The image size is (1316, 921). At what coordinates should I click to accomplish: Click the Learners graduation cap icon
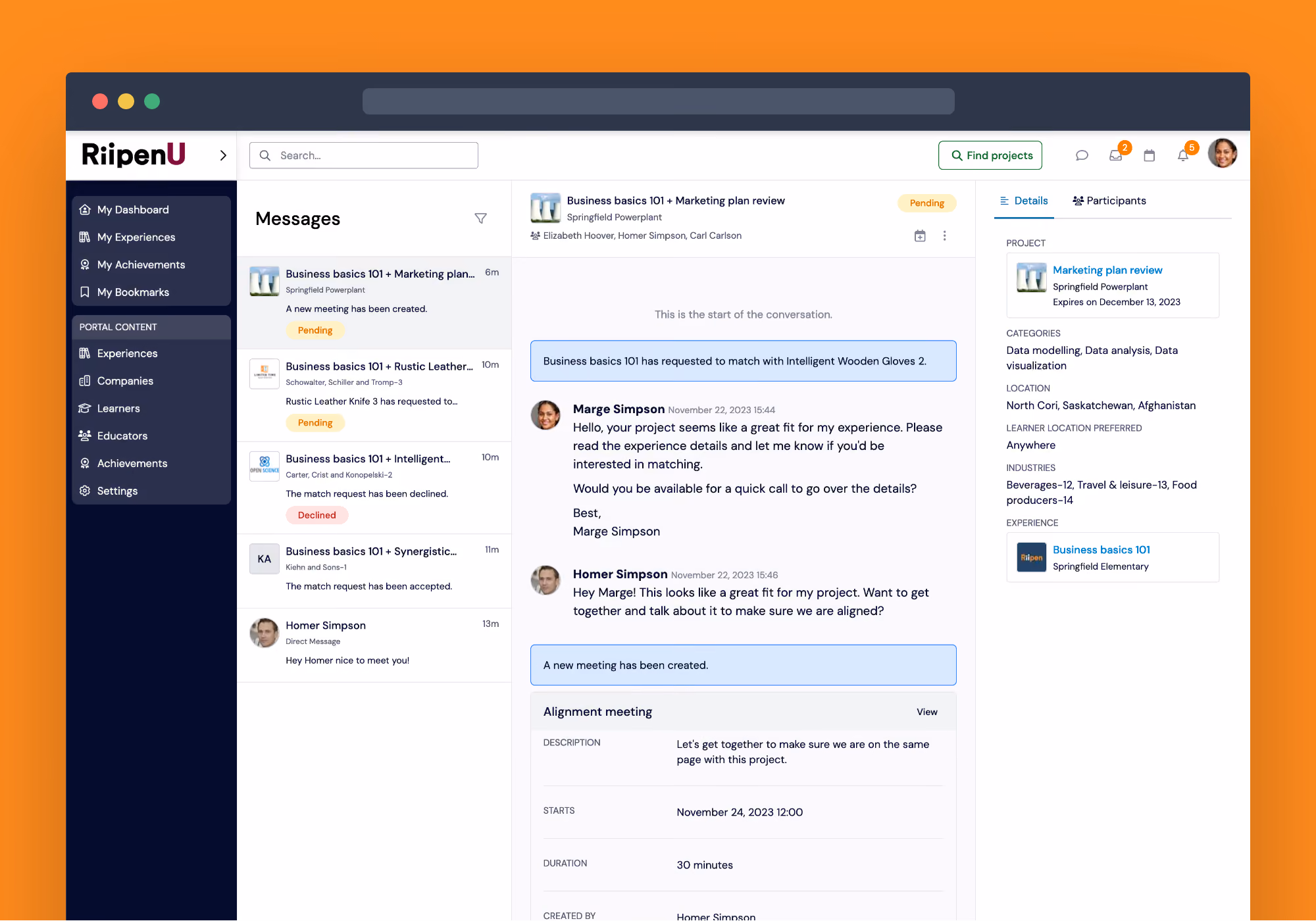[85, 409]
